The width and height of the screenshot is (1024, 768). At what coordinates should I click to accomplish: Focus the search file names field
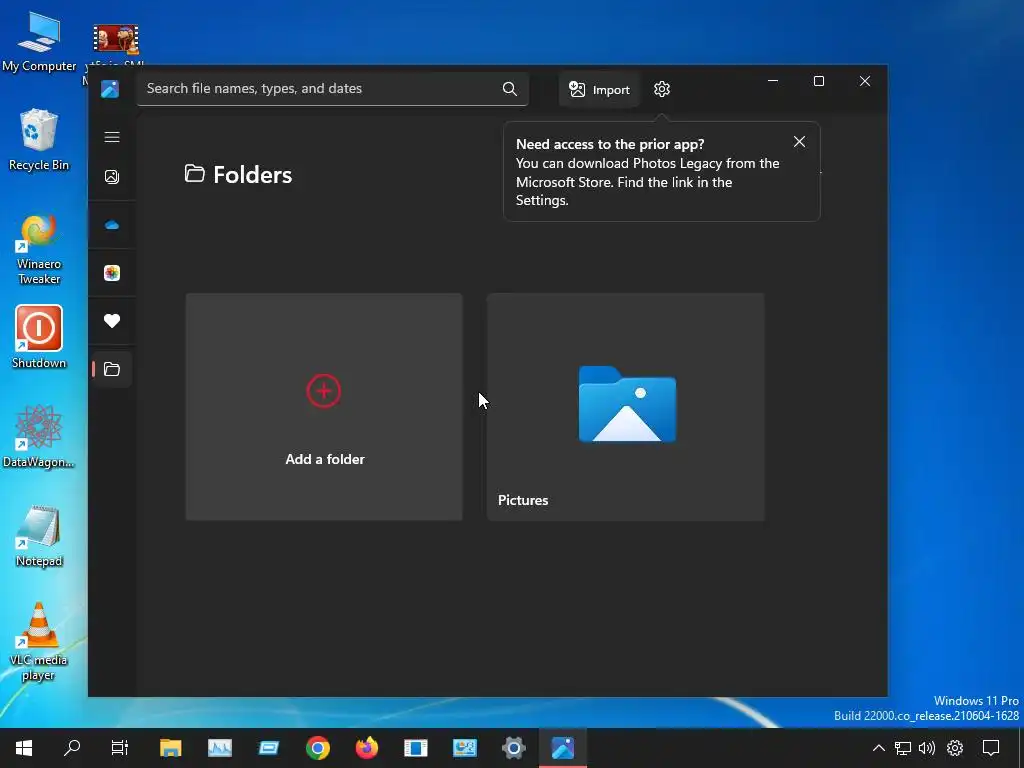coord(332,89)
